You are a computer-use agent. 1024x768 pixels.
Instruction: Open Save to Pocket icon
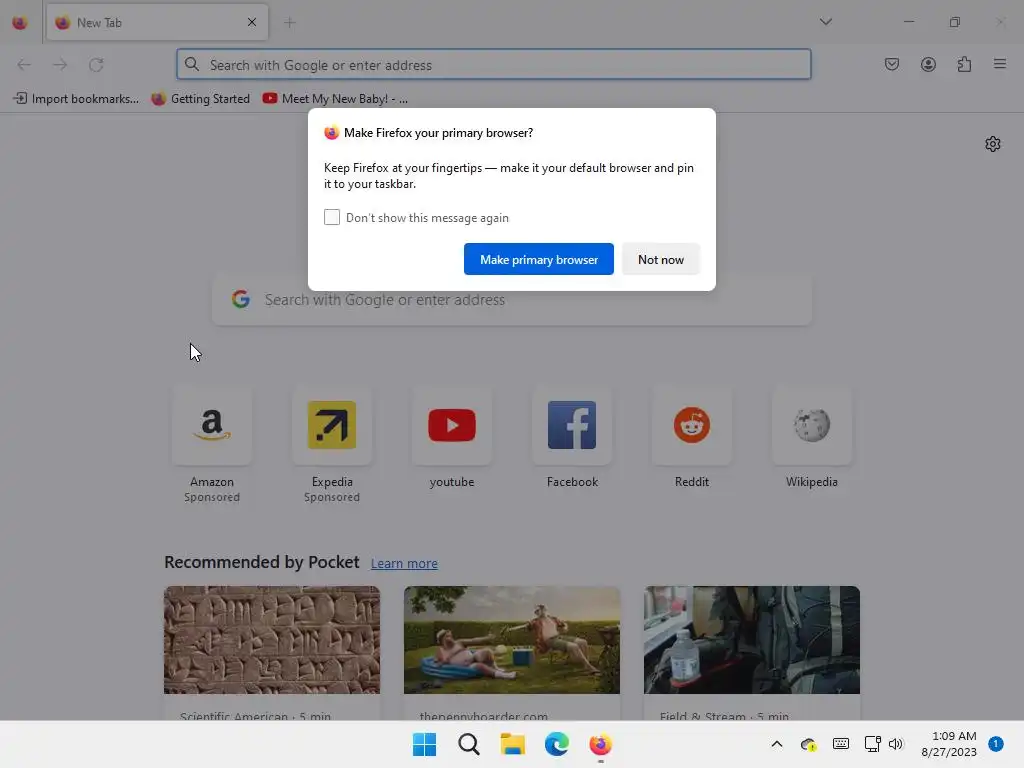(891, 64)
